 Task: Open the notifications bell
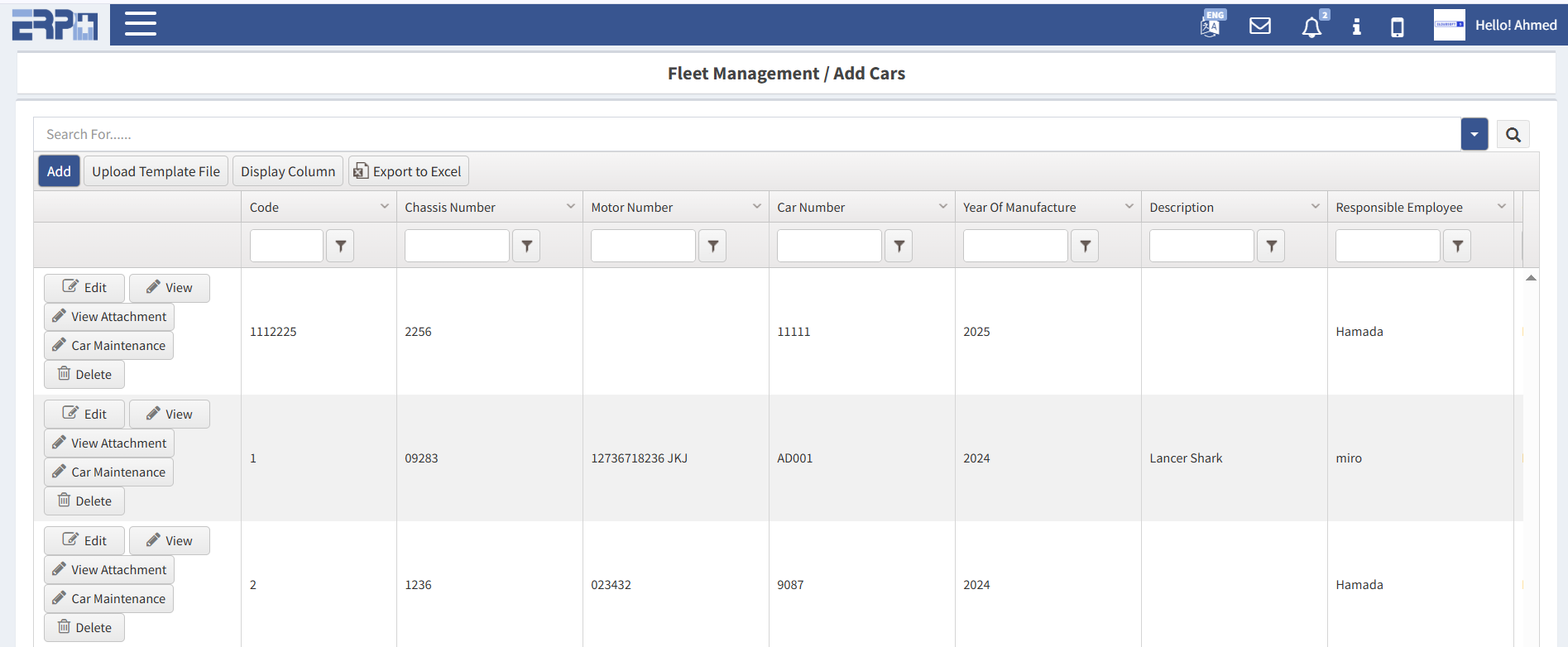(1311, 27)
